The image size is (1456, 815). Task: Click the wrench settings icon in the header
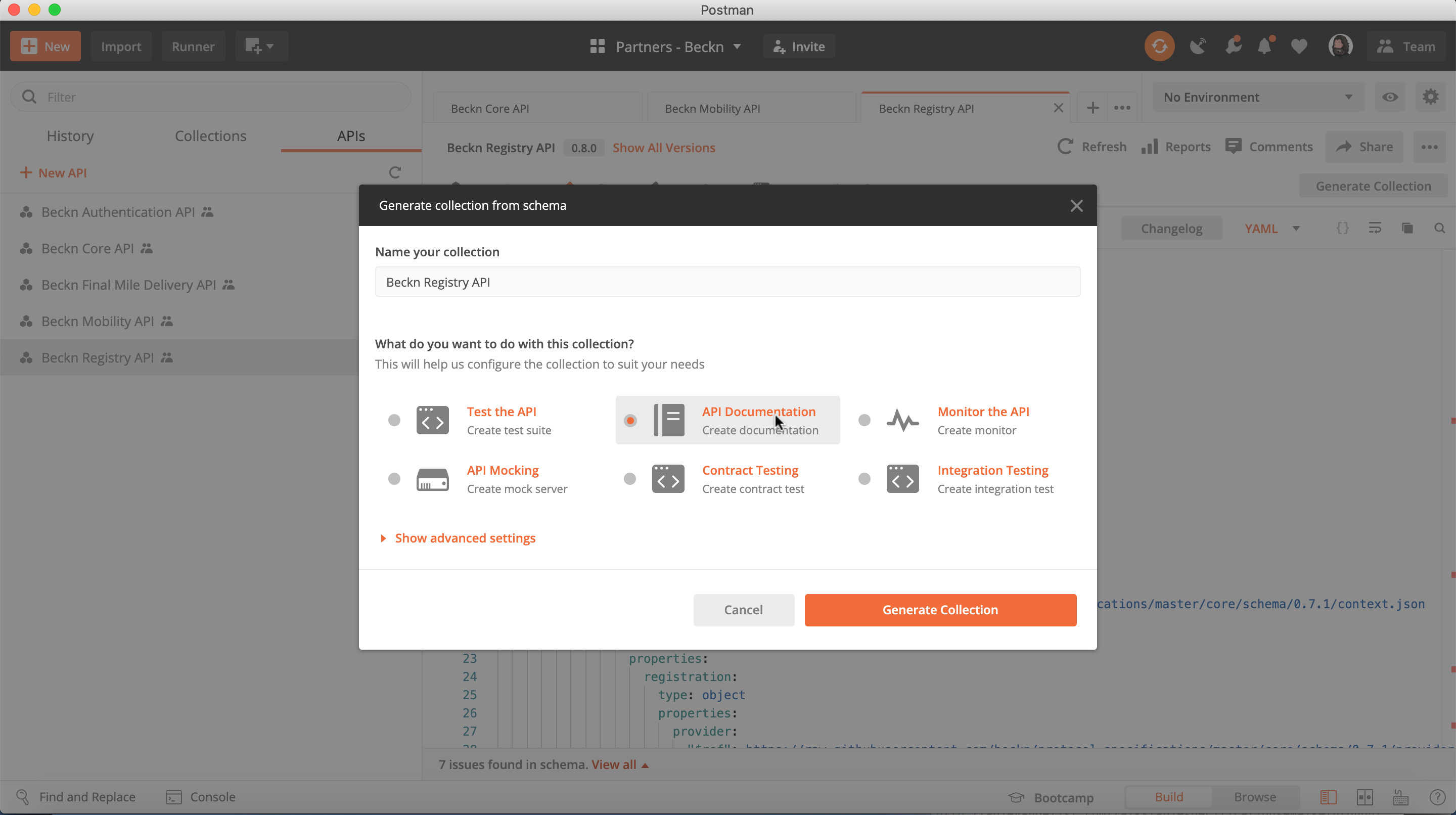tap(1234, 47)
